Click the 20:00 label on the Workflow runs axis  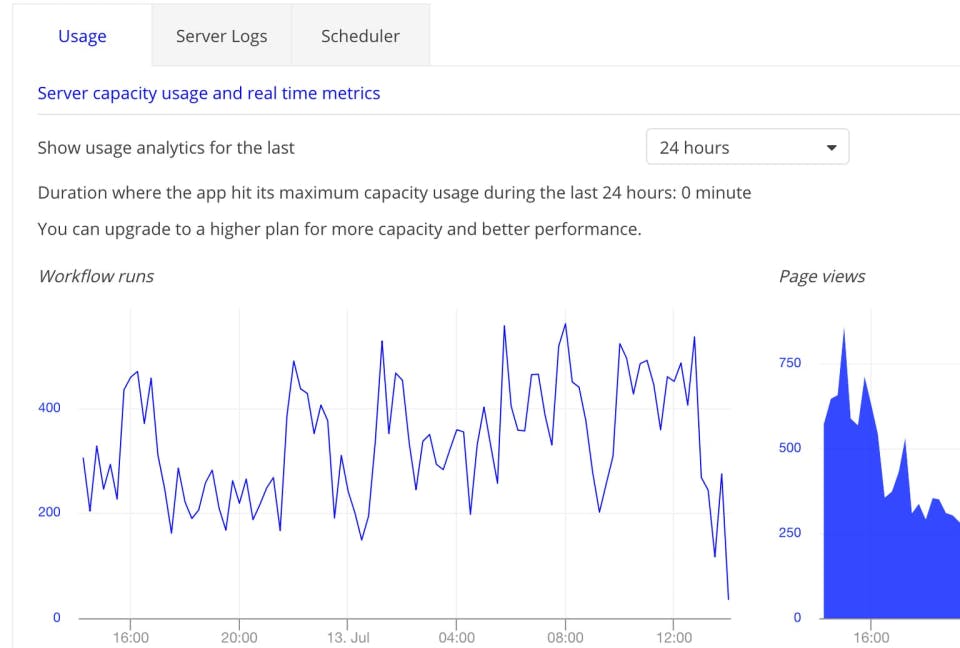(239, 637)
